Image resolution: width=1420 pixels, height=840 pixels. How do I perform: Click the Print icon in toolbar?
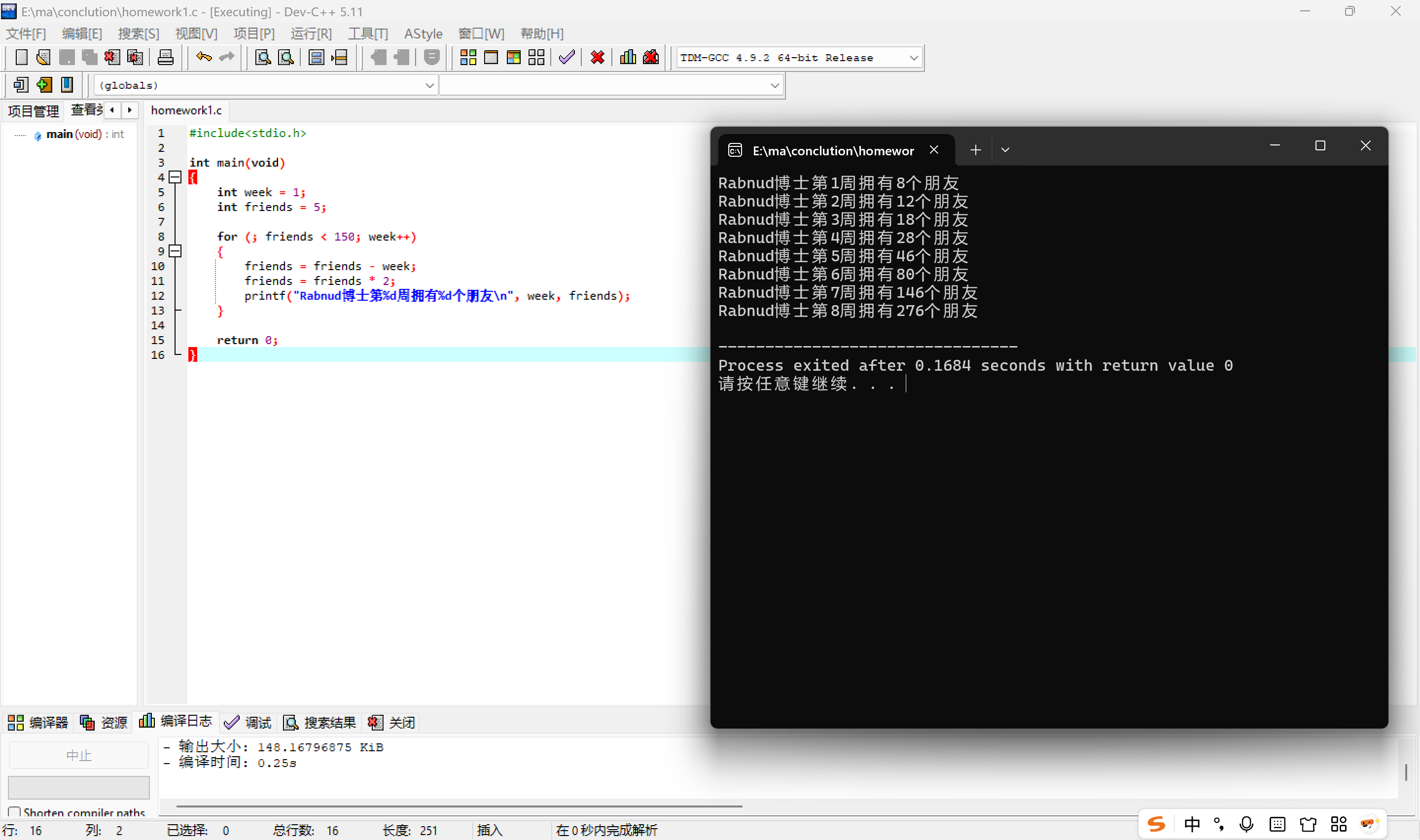tap(165, 57)
